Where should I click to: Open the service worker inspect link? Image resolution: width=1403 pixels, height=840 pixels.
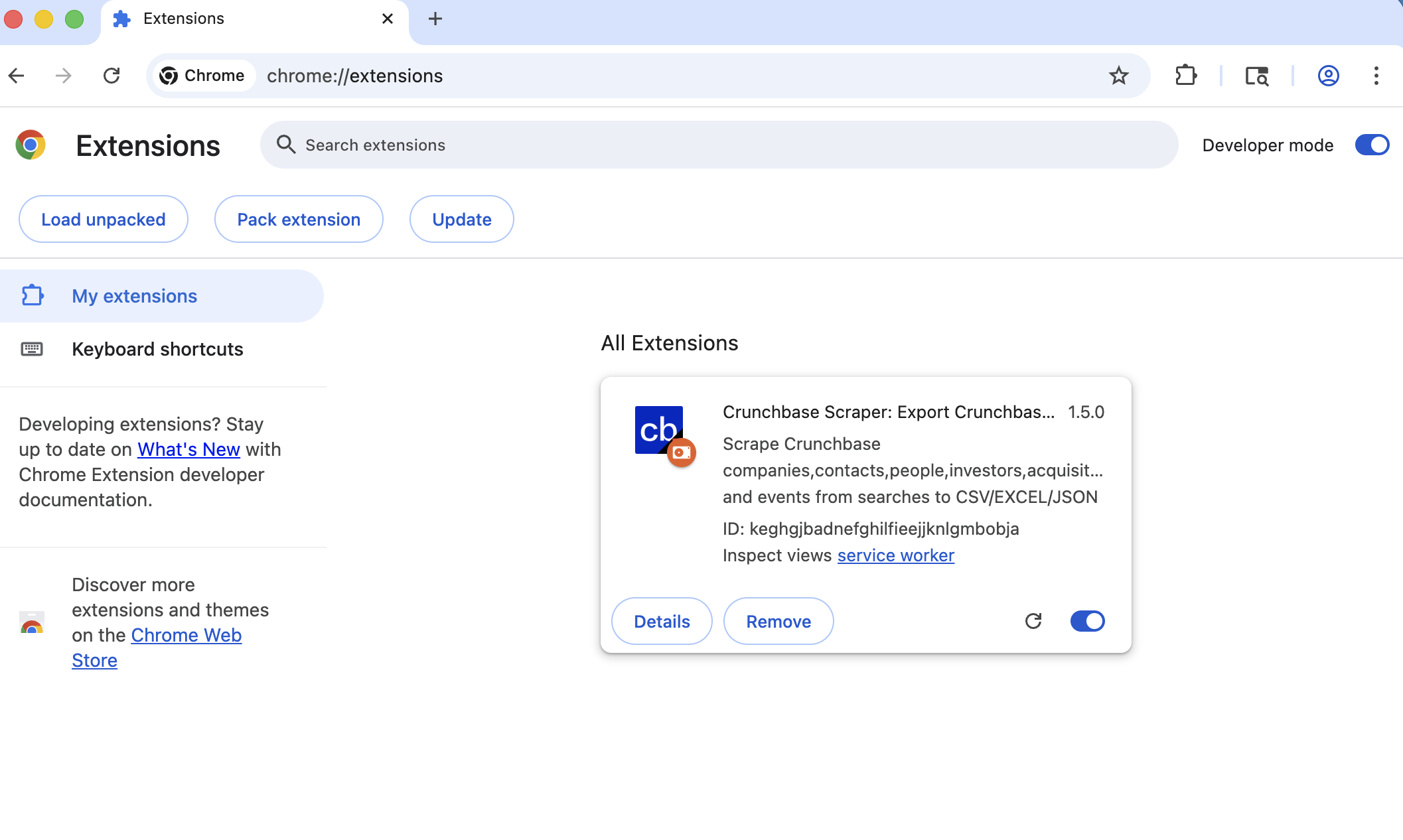tap(896, 555)
